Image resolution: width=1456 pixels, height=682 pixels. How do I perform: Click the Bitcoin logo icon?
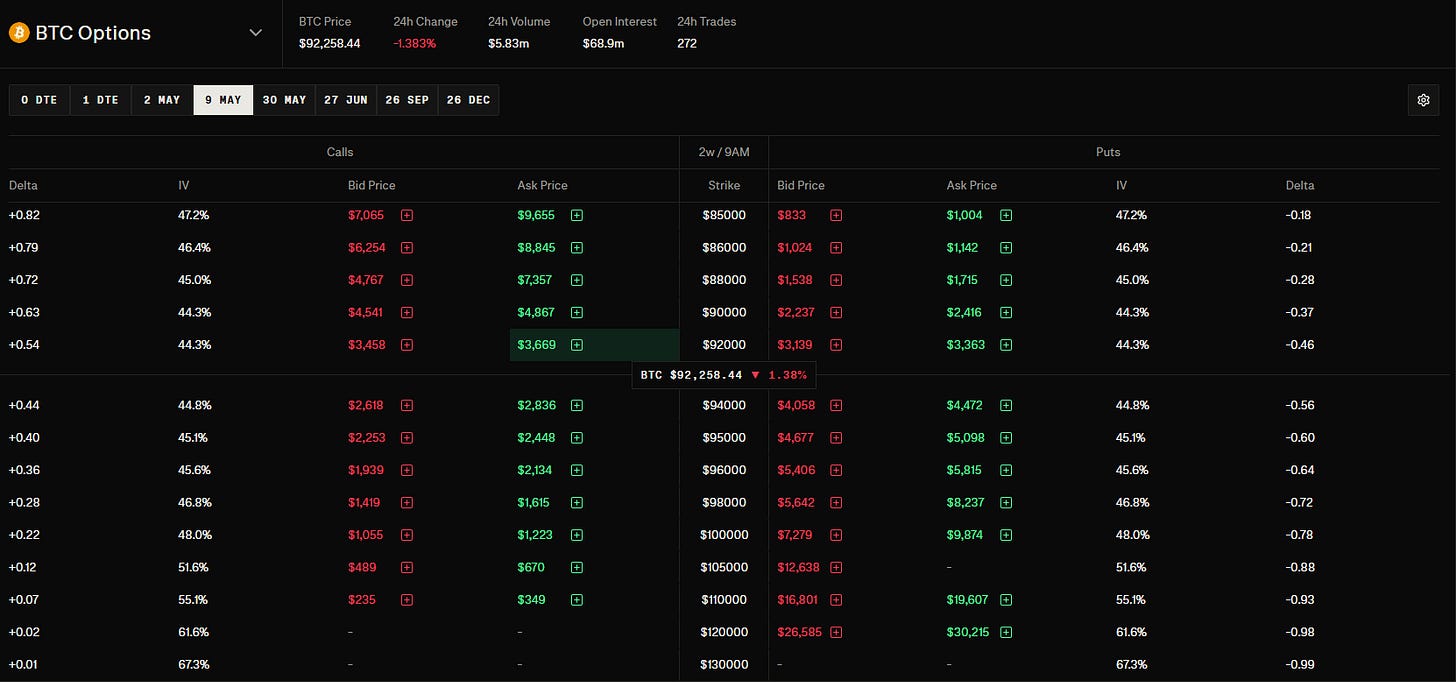click(x=18, y=33)
